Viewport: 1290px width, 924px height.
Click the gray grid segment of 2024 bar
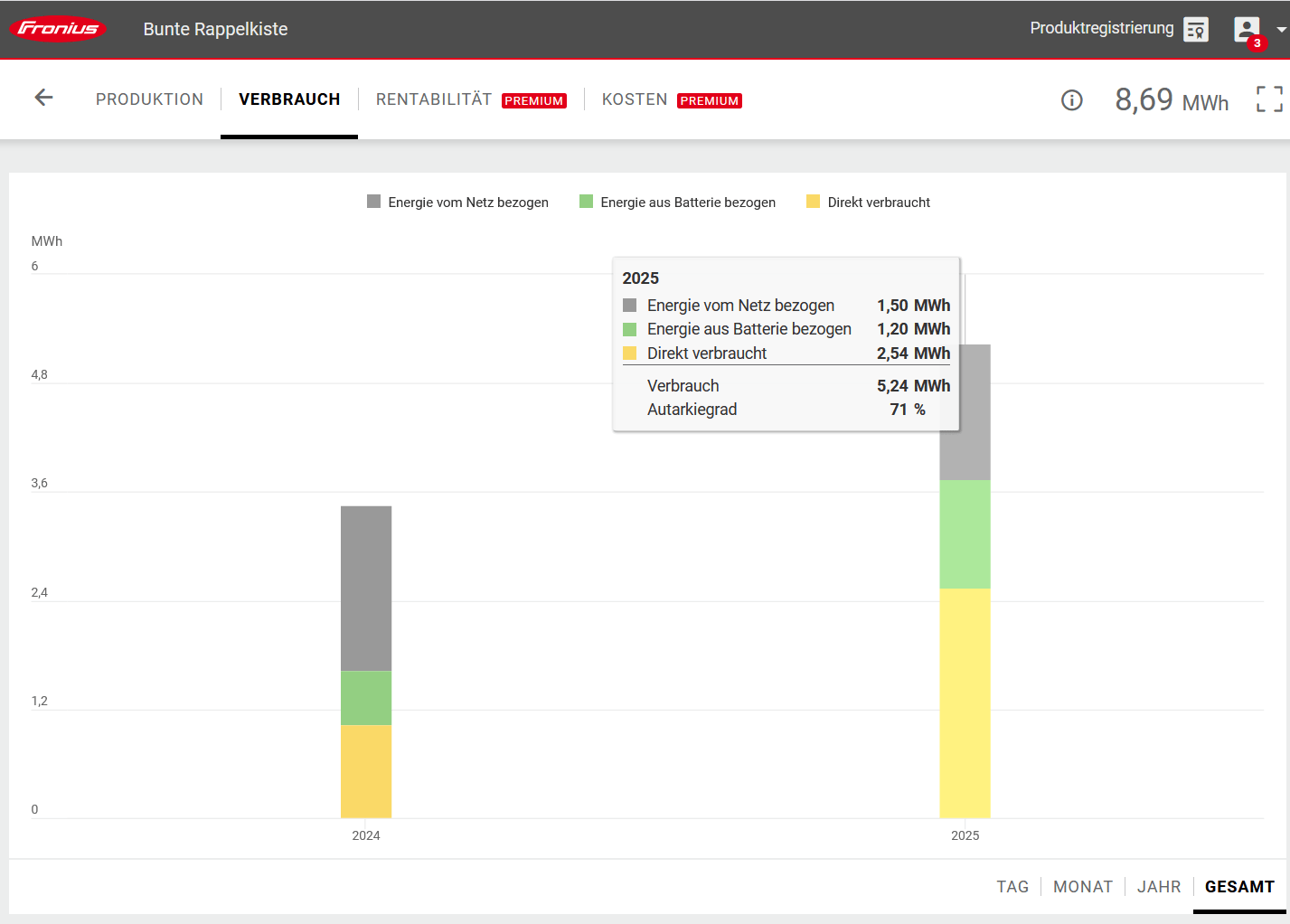coord(366,588)
